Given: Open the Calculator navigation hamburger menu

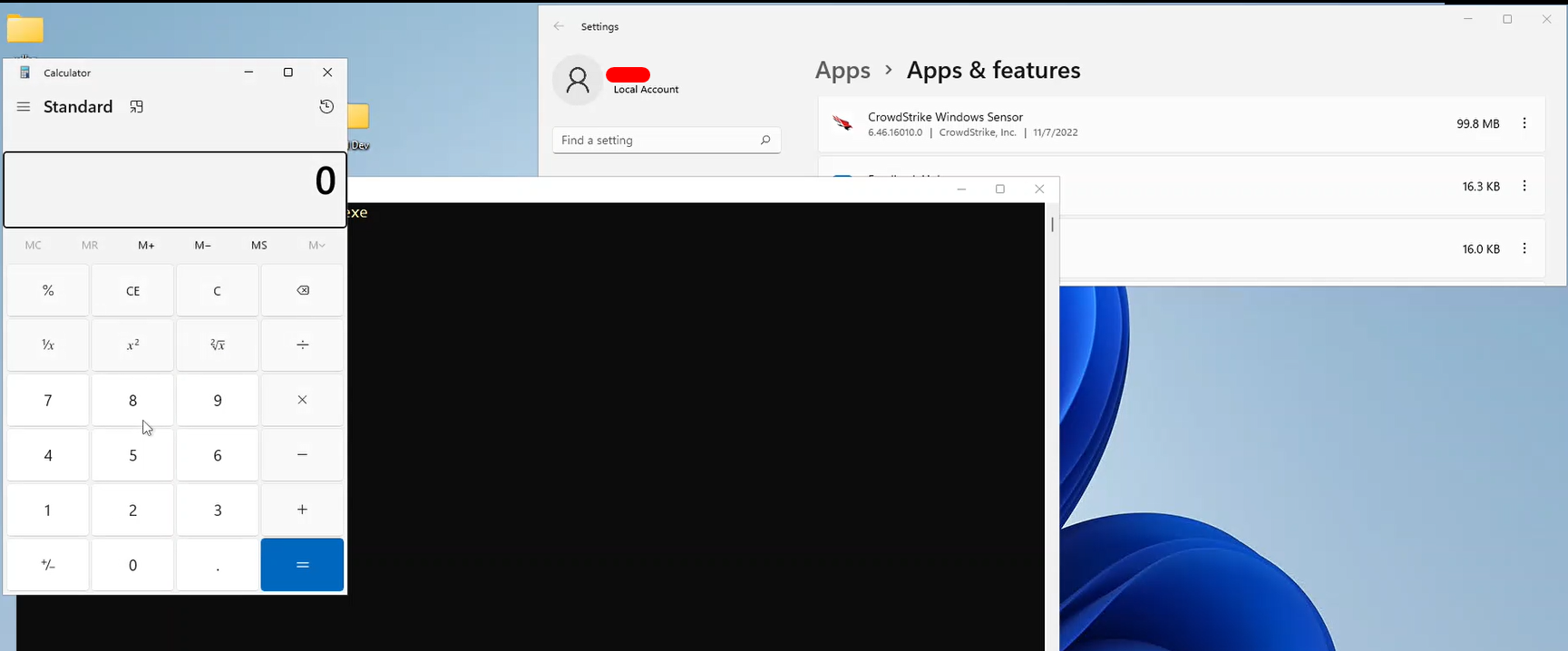Looking at the screenshot, I should click(x=24, y=107).
